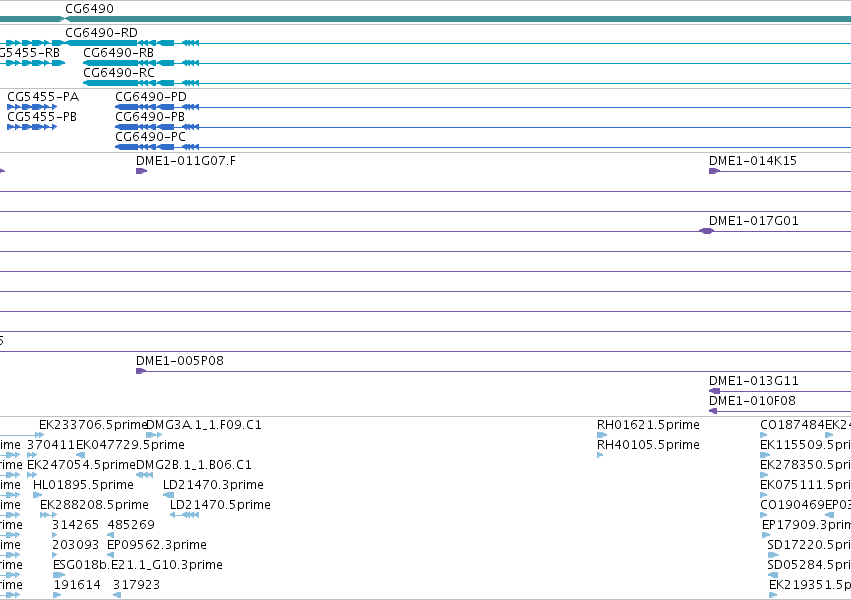851x600 pixels.
Task: Open the RH40105.5prime EST label
Action: click(x=648, y=445)
